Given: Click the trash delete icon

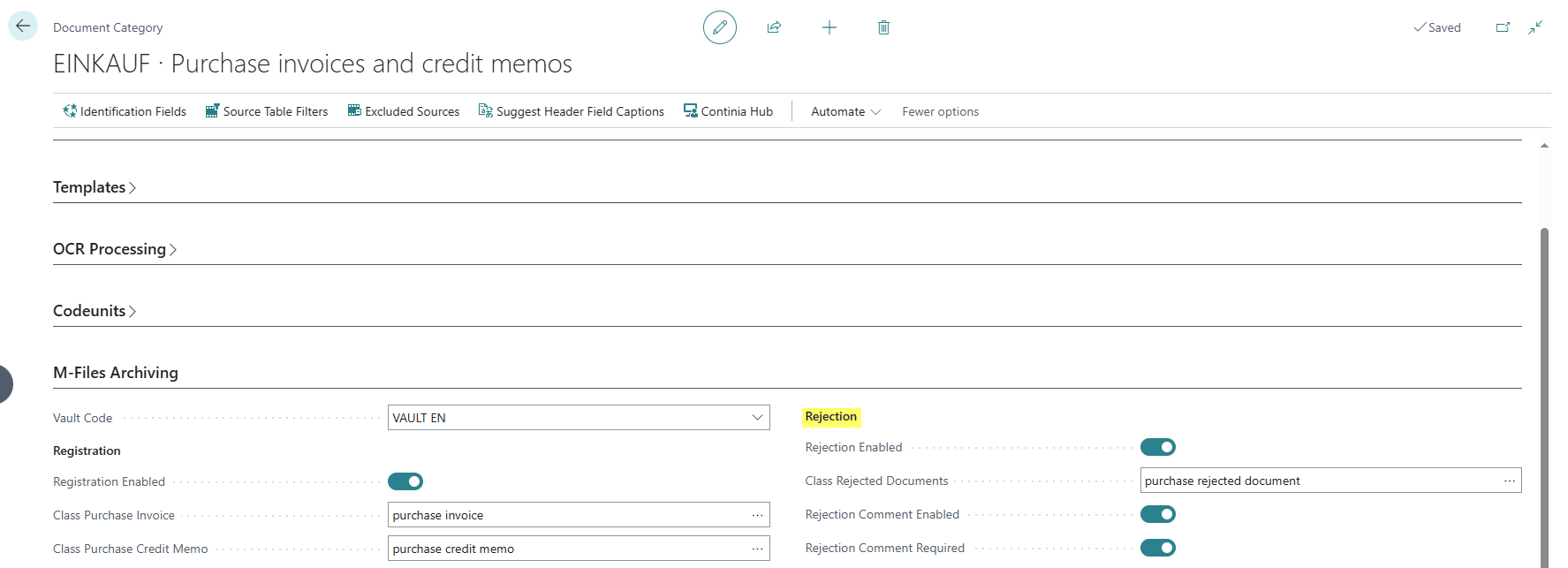Looking at the screenshot, I should [883, 27].
